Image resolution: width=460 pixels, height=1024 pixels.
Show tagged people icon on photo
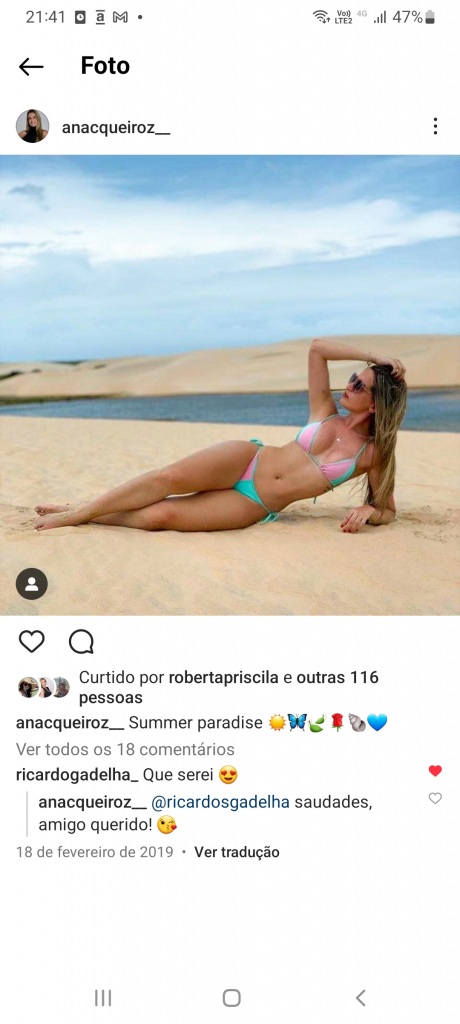point(32,584)
